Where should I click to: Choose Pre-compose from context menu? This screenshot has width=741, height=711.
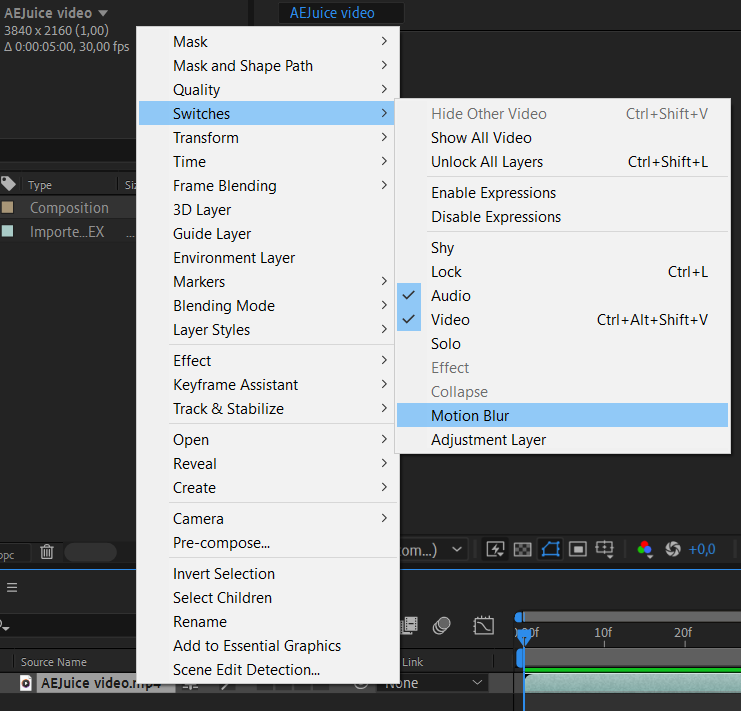[221, 543]
